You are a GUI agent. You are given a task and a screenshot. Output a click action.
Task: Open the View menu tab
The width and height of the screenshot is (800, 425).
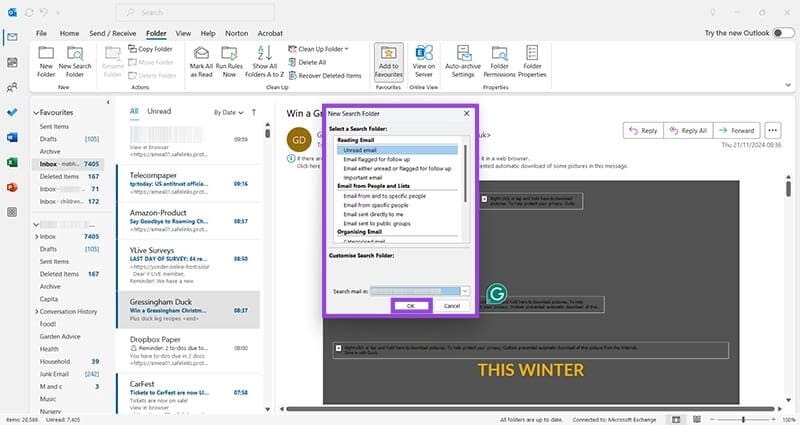181,33
